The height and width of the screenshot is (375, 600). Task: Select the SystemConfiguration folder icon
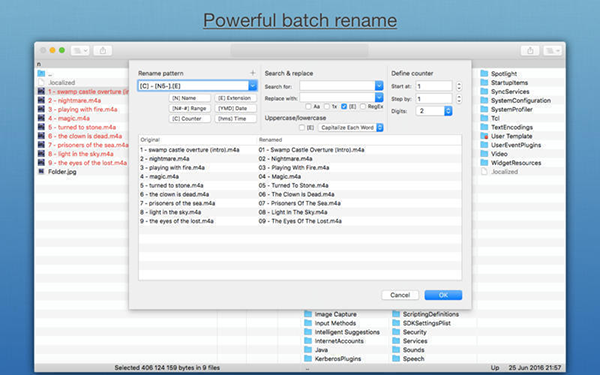[x=484, y=100]
